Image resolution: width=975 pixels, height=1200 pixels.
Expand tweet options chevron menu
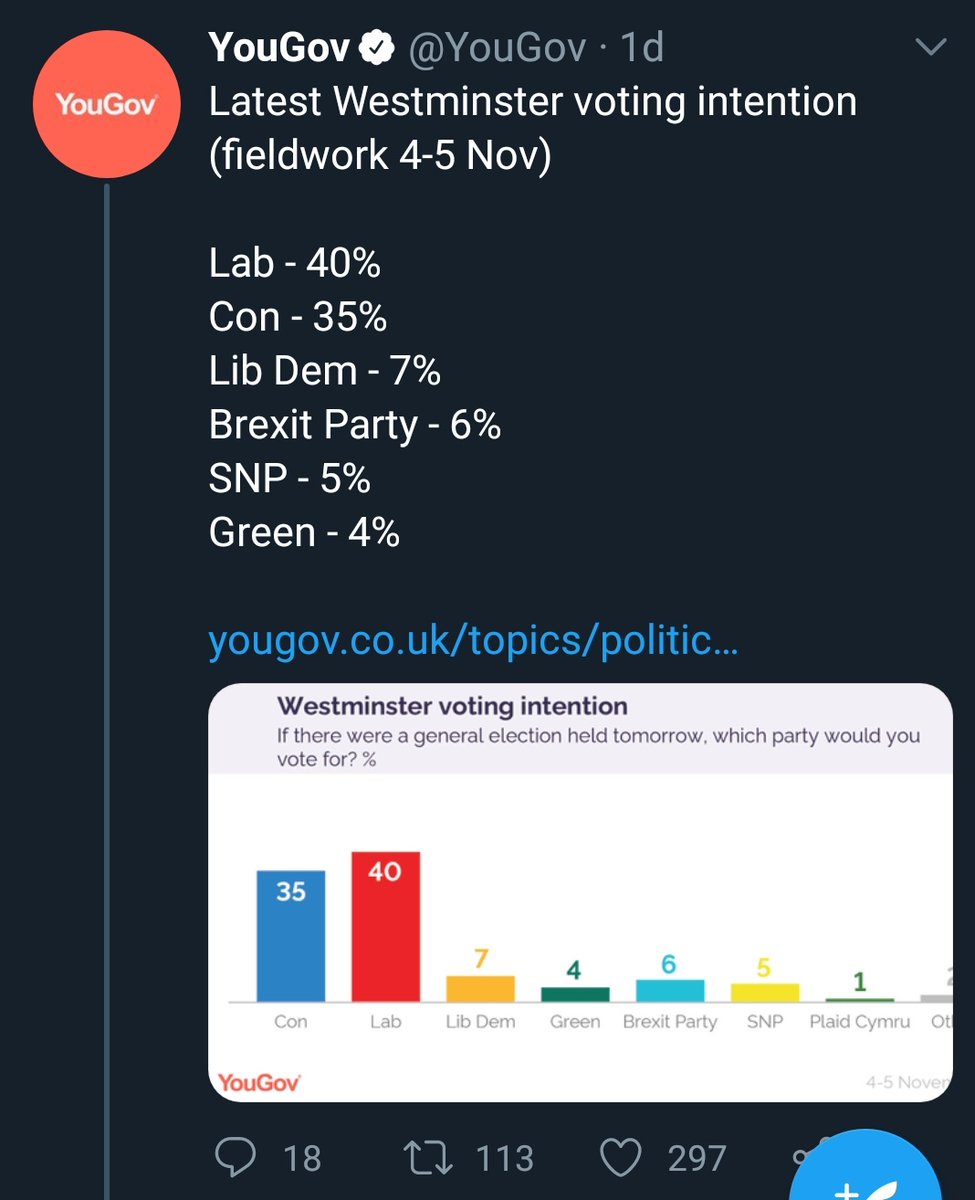(930, 47)
